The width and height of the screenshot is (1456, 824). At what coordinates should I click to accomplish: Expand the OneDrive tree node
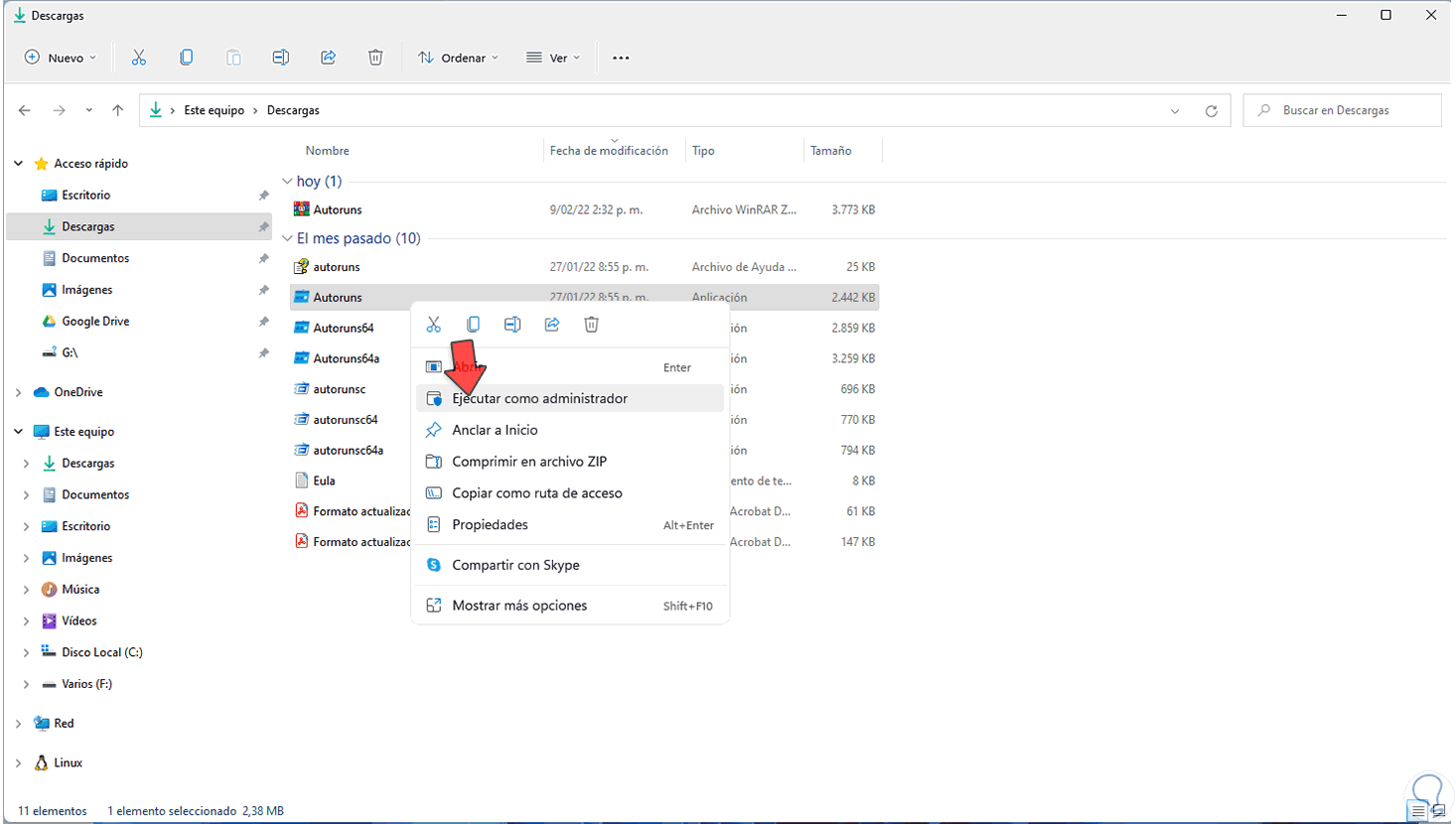click(19, 392)
